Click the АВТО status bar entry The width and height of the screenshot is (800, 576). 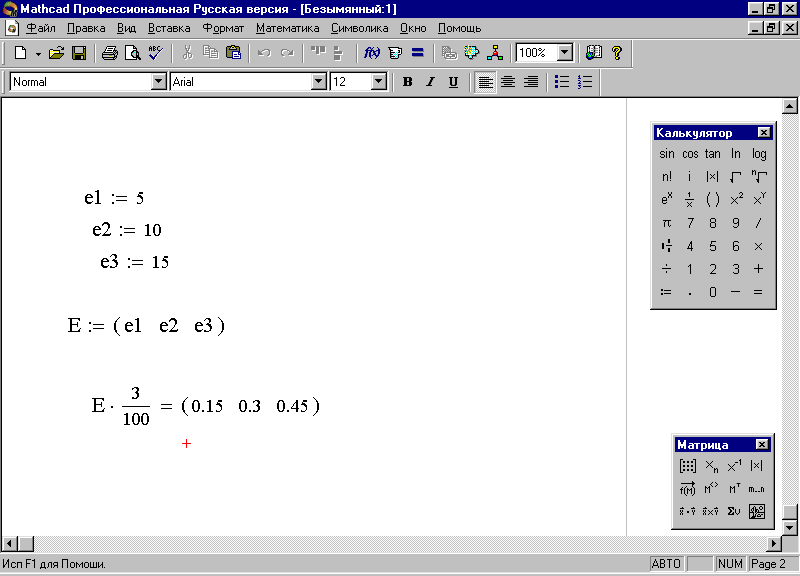666,564
